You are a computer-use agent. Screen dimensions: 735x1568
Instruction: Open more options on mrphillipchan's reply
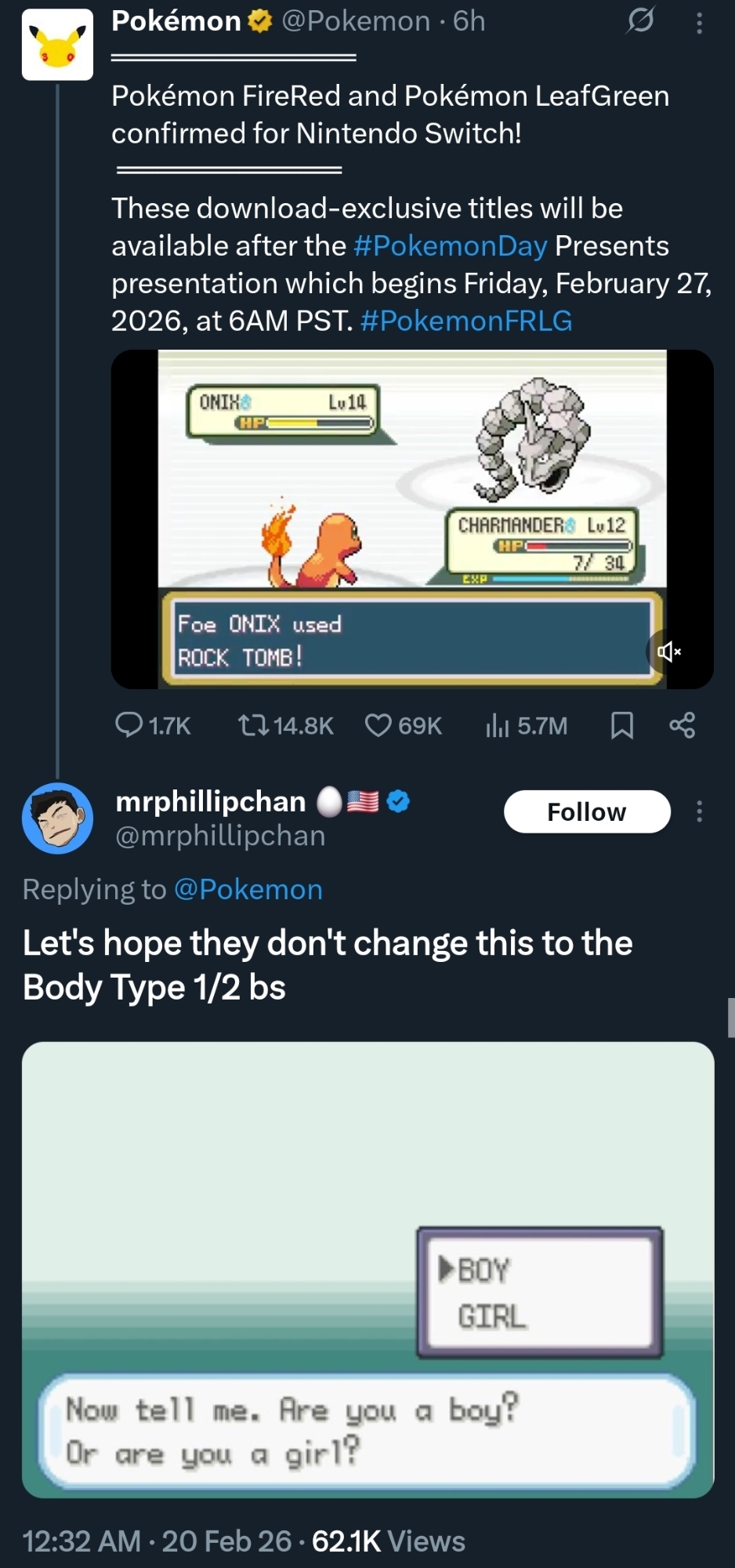(x=699, y=811)
